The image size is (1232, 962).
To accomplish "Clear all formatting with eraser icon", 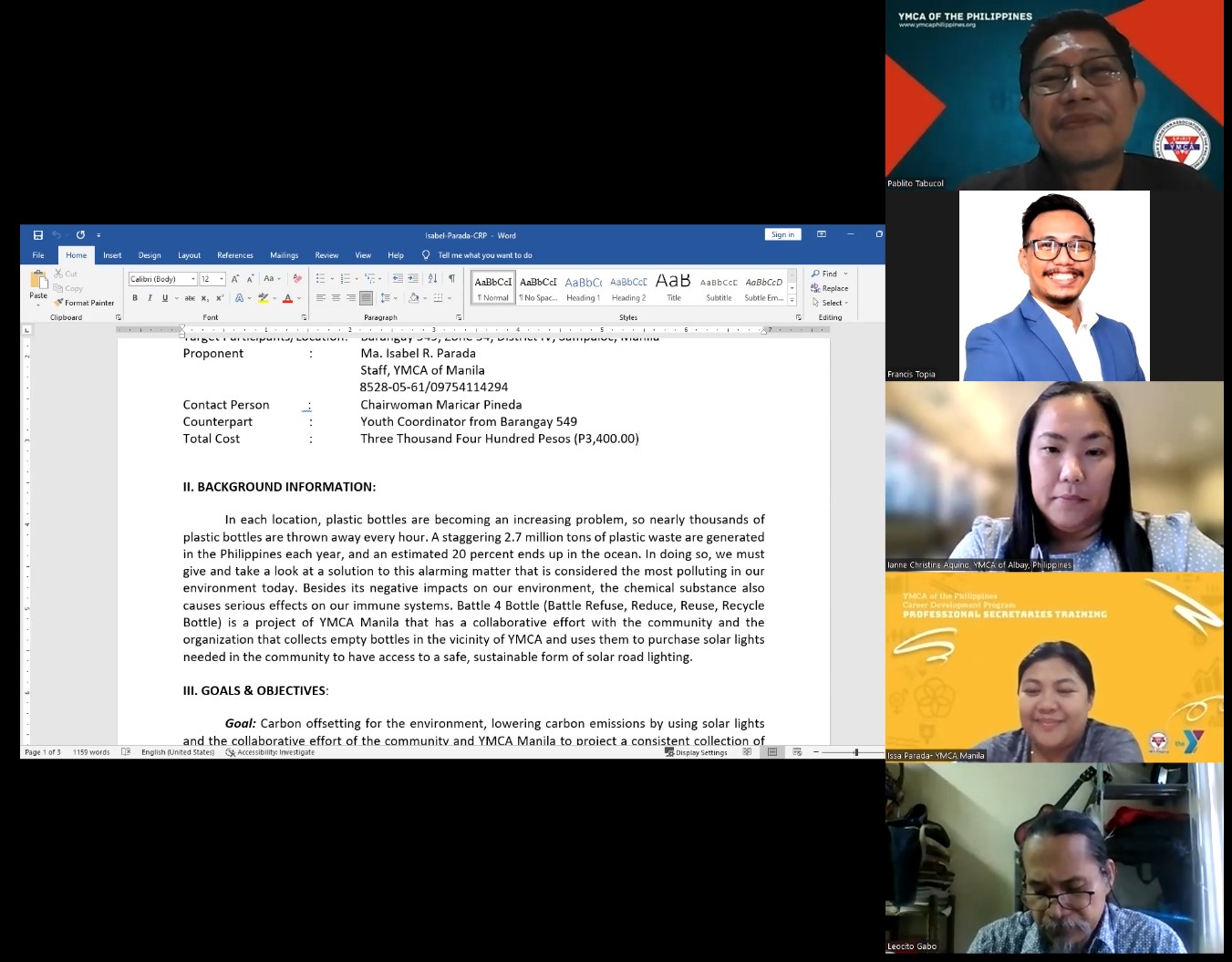I will coord(297,279).
